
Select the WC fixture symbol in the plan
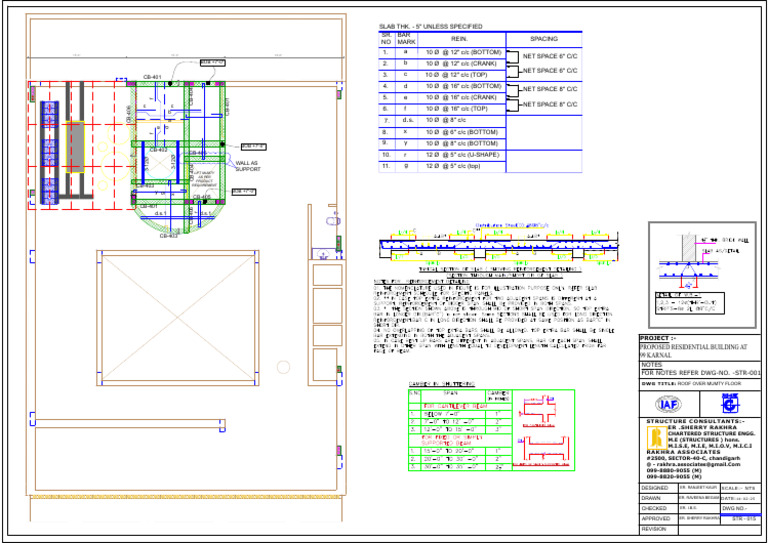click(x=333, y=221)
